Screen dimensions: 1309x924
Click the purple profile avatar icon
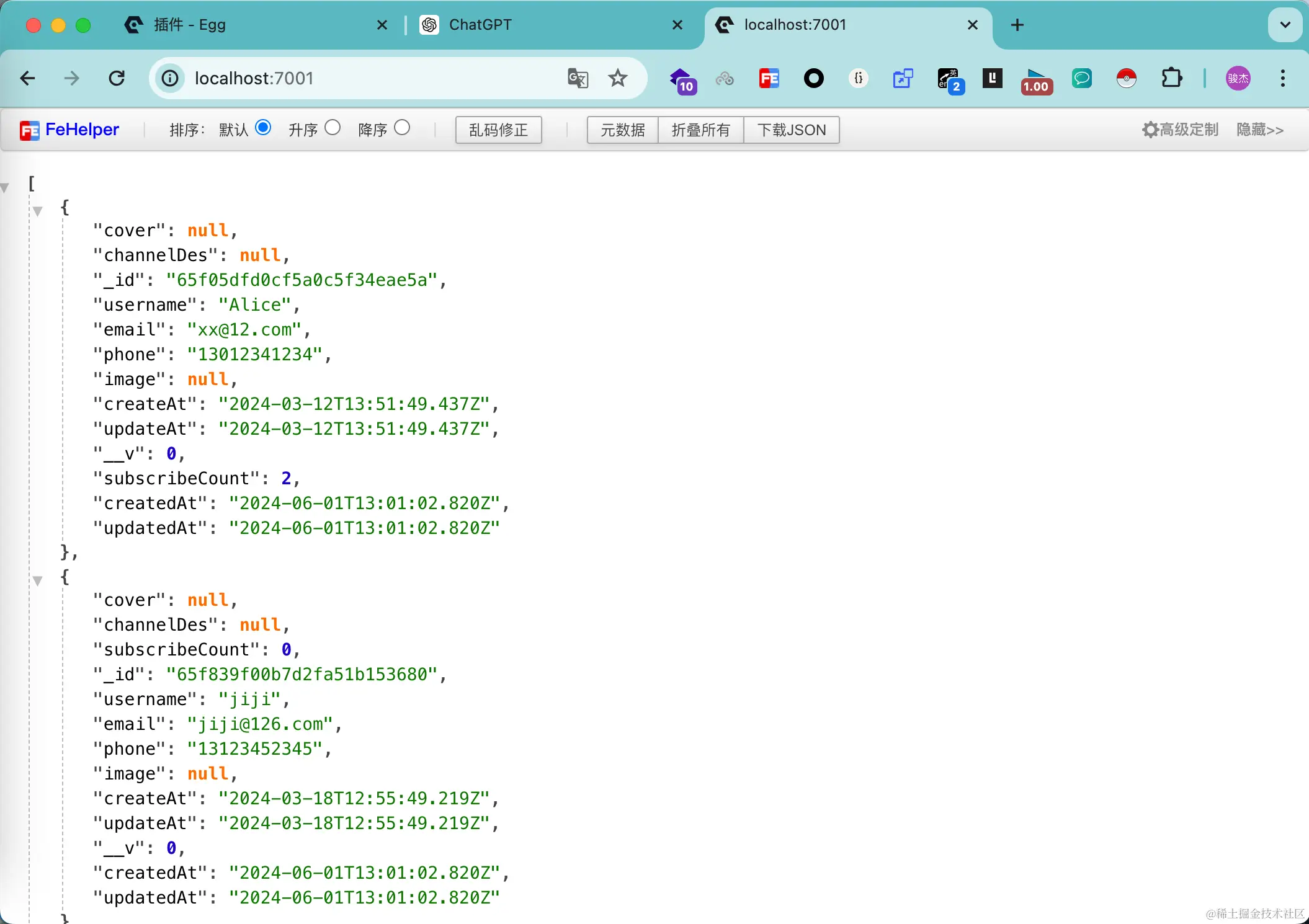(x=1238, y=79)
